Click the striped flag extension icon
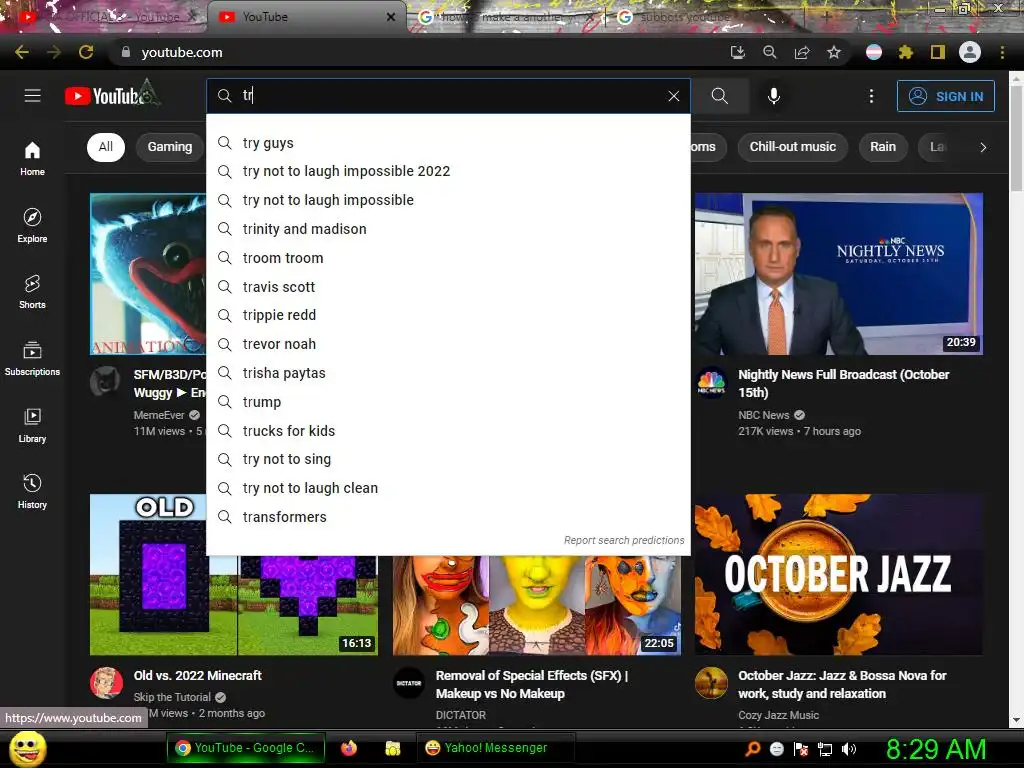The width and height of the screenshot is (1024, 768). [x=874, y=52]
